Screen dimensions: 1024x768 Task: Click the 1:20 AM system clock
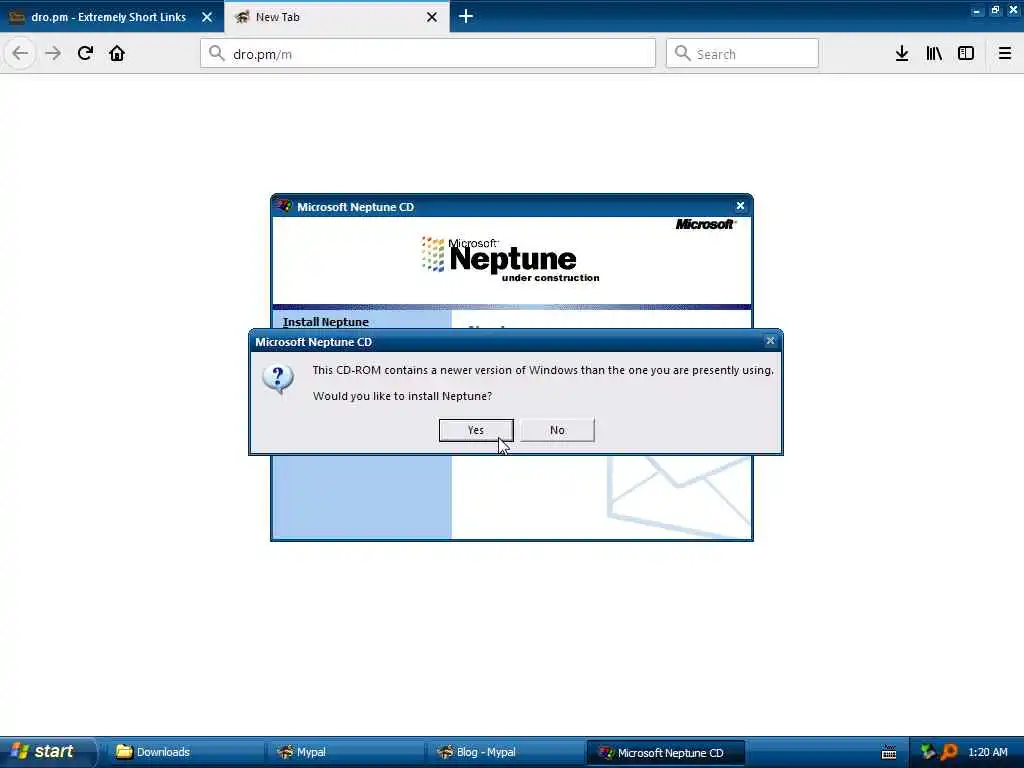point(988,752)
